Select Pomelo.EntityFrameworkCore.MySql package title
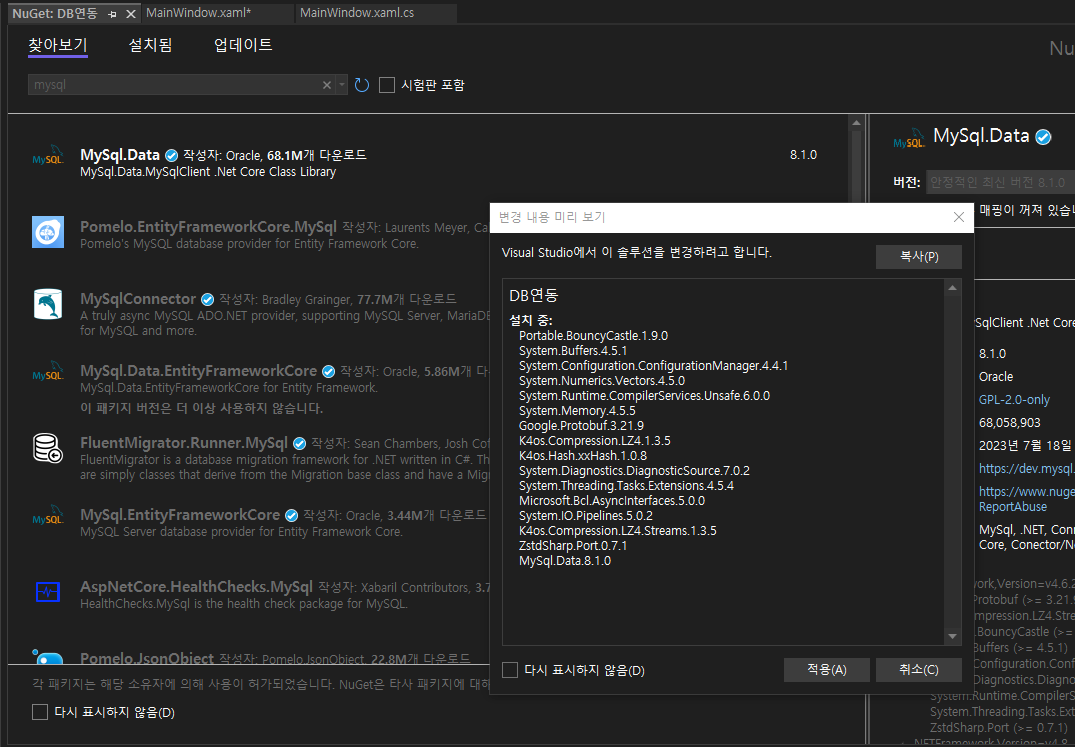This screenshot has width=1075, height=747. click(208, 227)
